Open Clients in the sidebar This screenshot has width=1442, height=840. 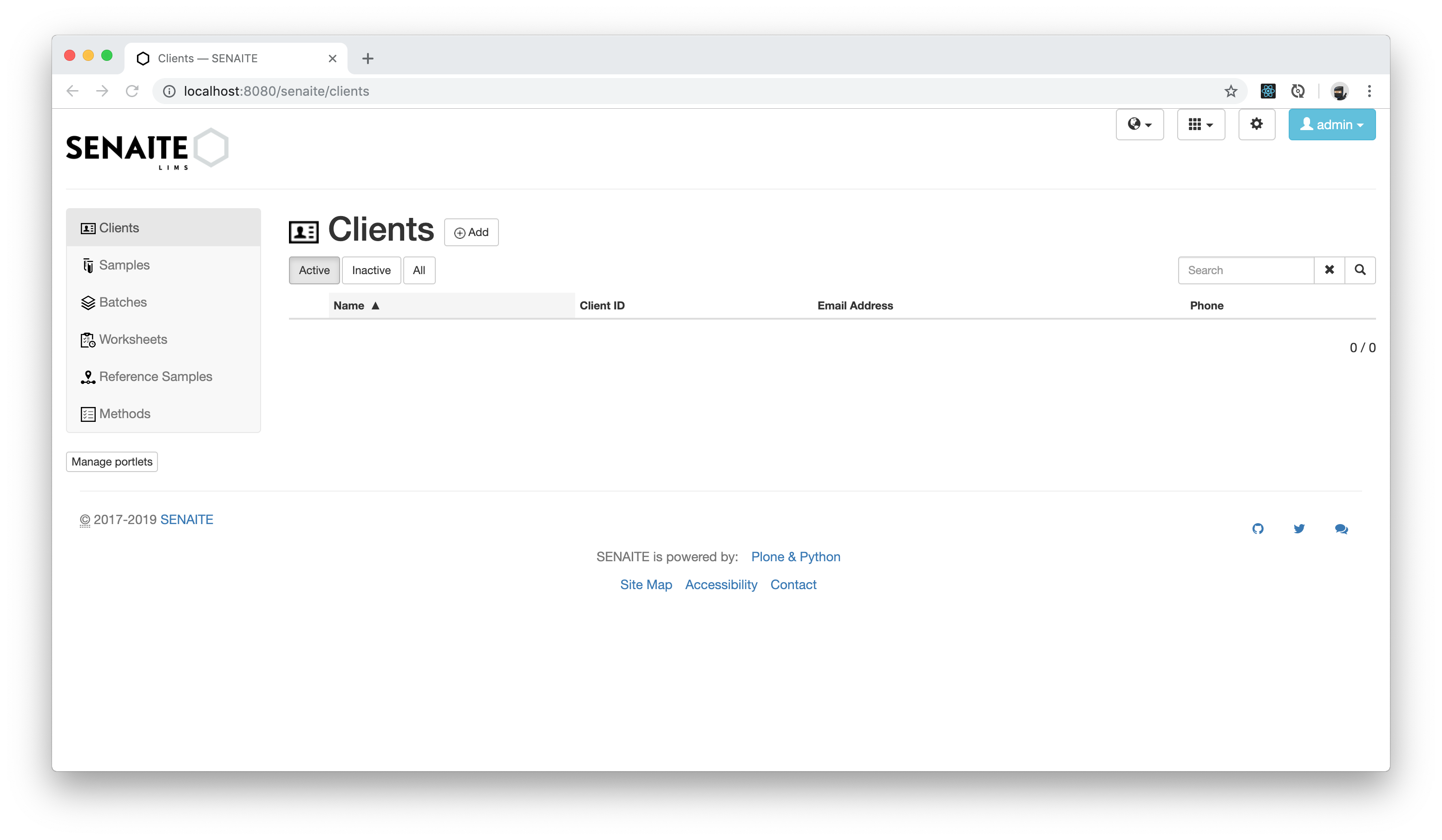click(163, 228)
